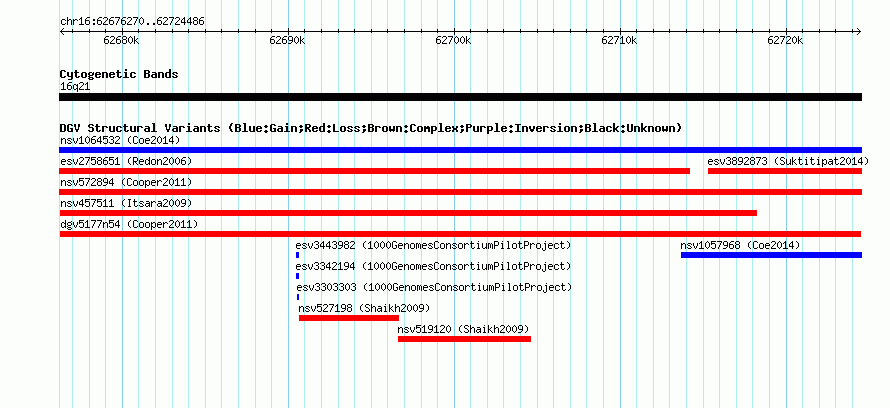Click the 62710k ruler tick label
The width and height of the screenshot is (890, 408).
click(x=619, y=40)
